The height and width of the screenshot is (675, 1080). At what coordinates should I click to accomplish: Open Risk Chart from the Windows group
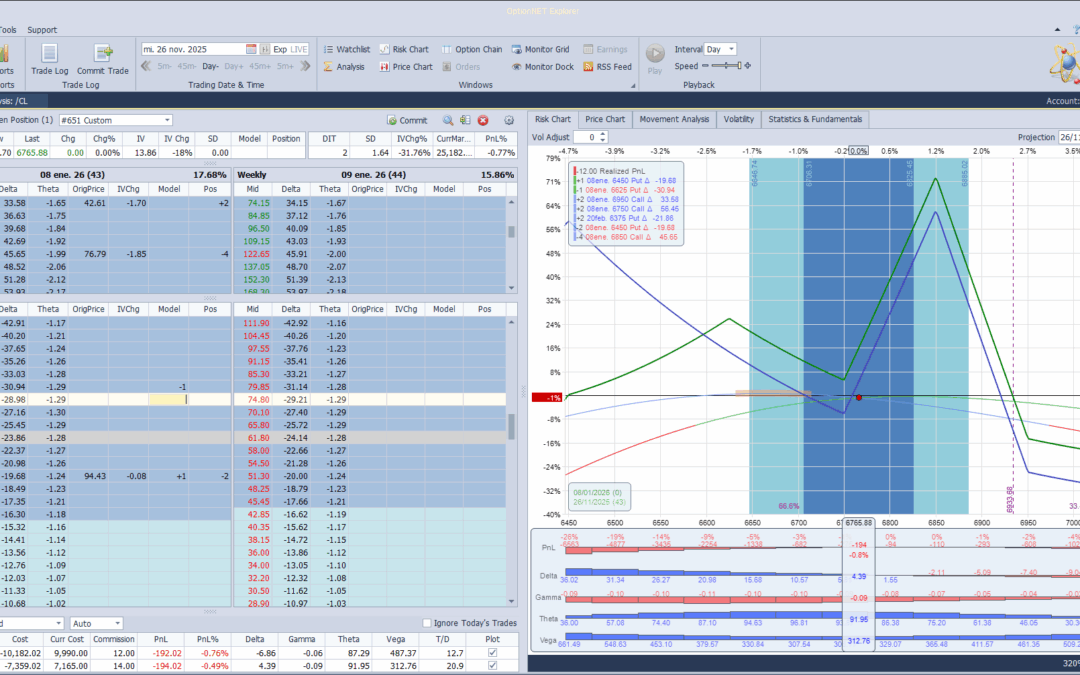404,50
